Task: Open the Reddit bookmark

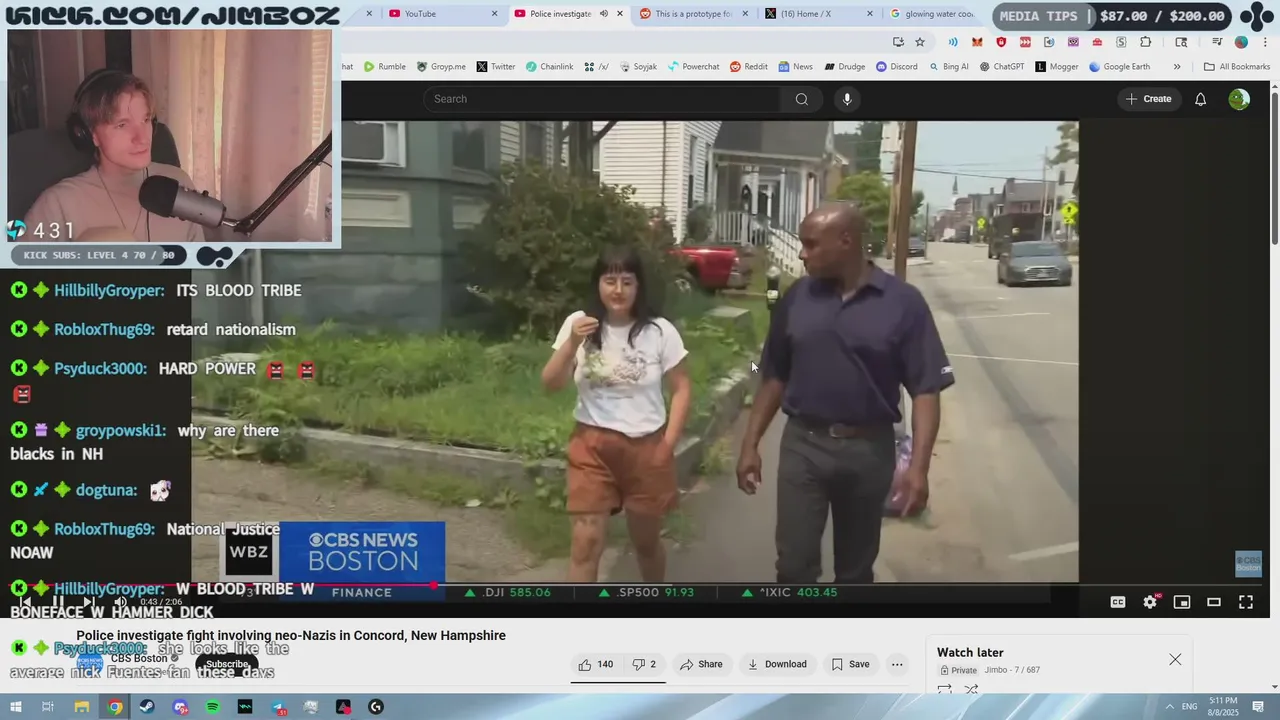Action: click(x=749, y=67)
